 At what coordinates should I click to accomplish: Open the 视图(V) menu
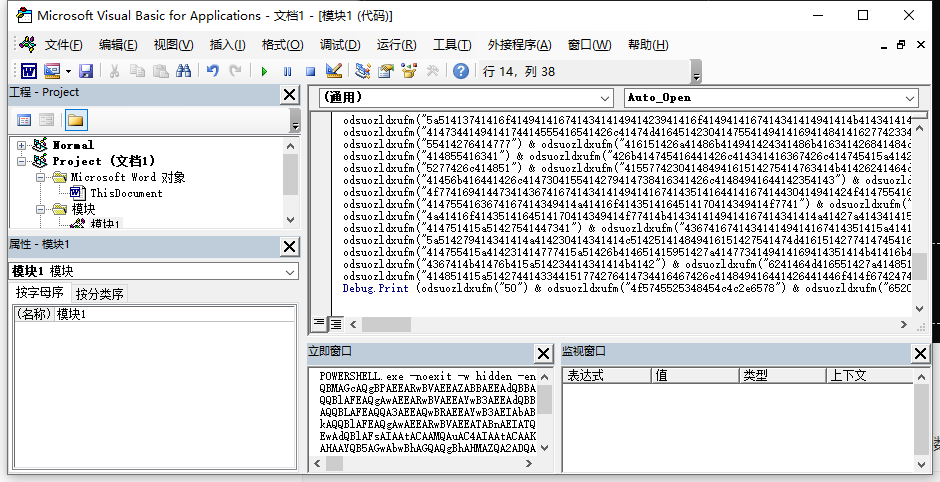point(173,45)
